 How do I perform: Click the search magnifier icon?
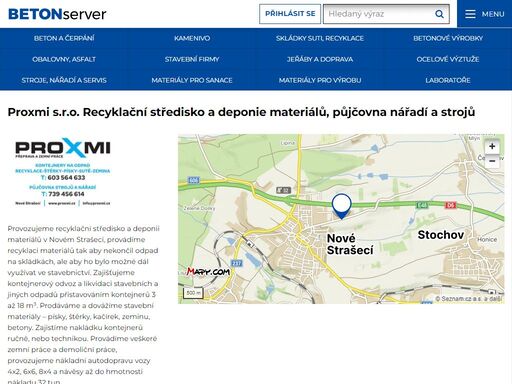(439, 14)
